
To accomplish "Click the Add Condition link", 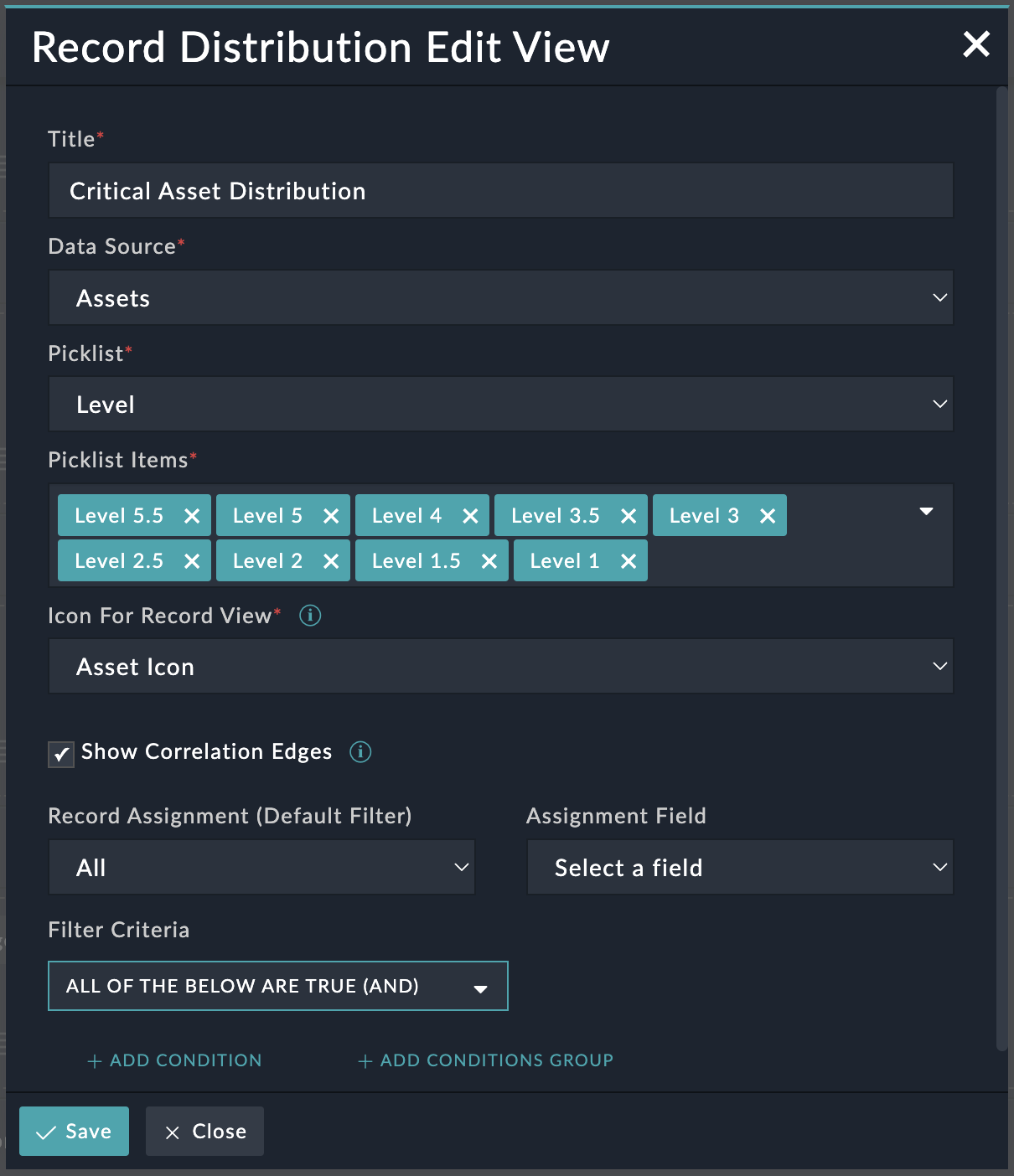I will click(174, 1060).
